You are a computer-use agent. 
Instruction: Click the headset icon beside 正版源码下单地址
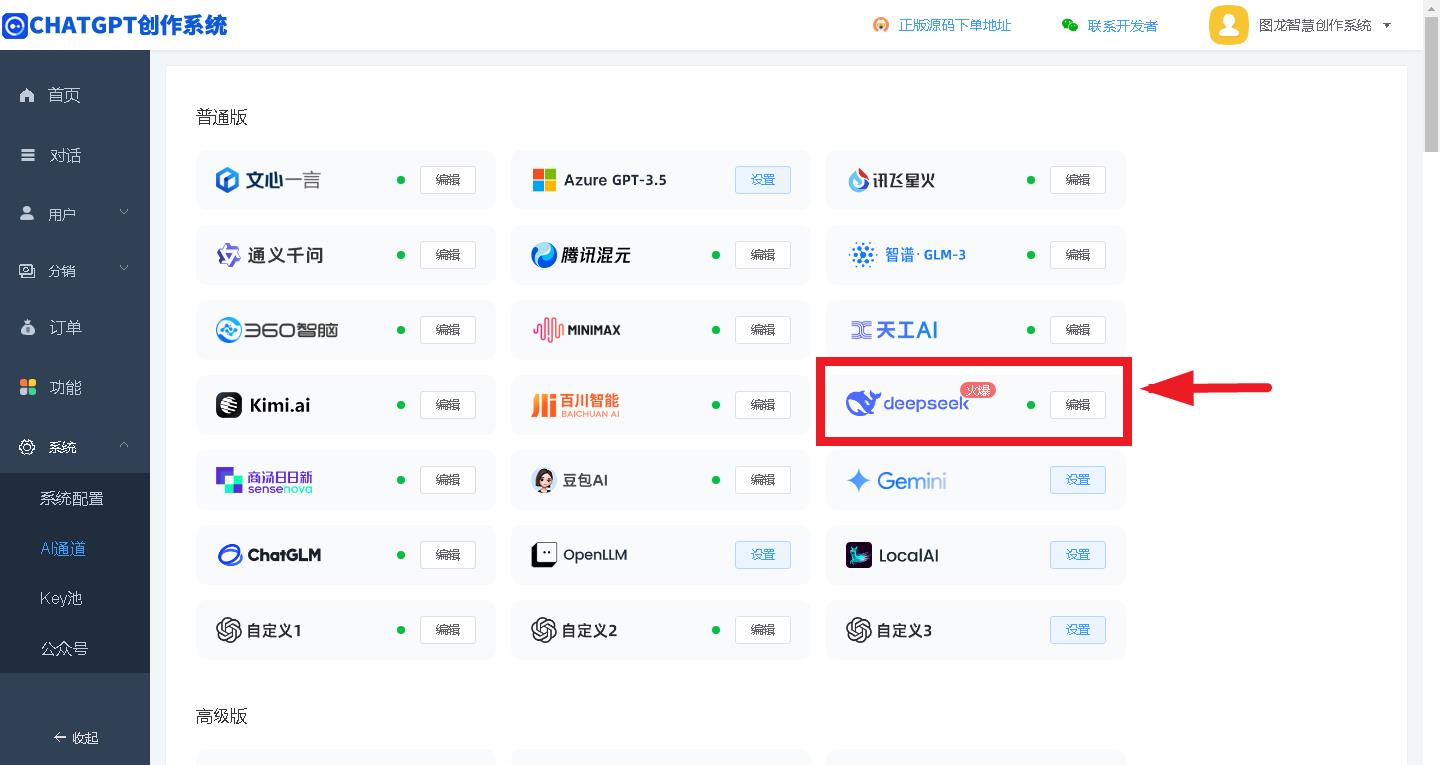pos(881,25)
